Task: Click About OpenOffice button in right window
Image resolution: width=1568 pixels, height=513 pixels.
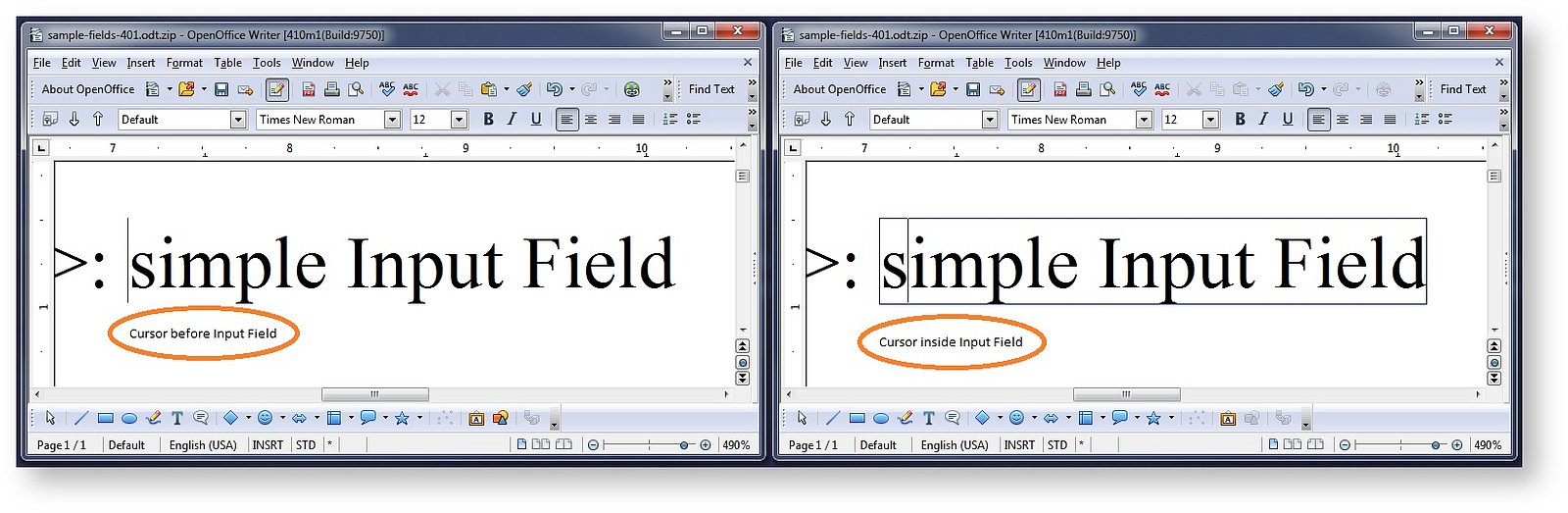Action: [x=840, y=89]
